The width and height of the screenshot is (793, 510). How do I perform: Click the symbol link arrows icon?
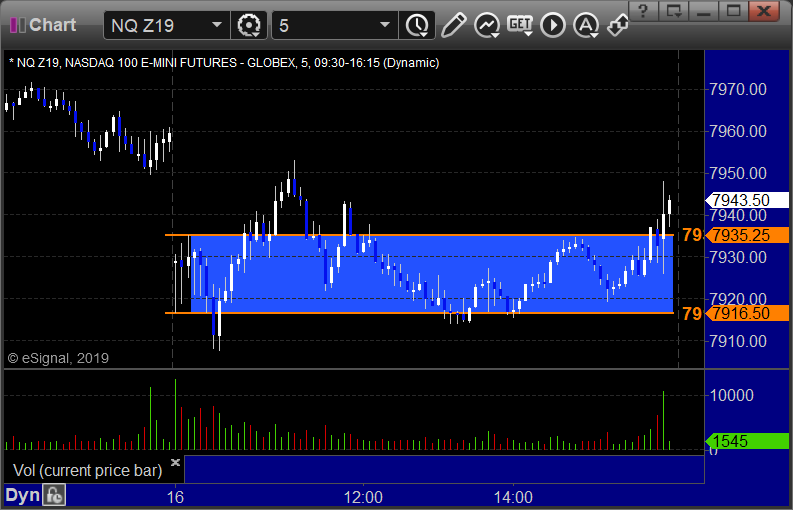point(618,25)
